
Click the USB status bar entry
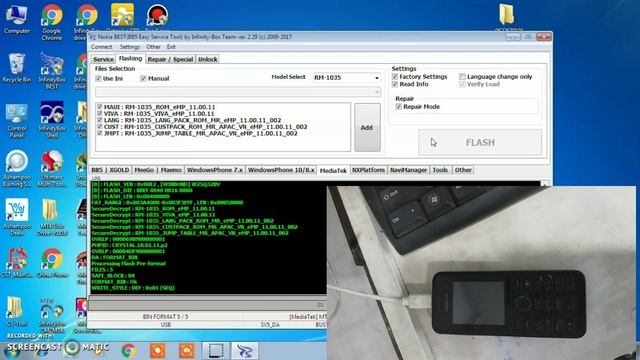point(166,325)
